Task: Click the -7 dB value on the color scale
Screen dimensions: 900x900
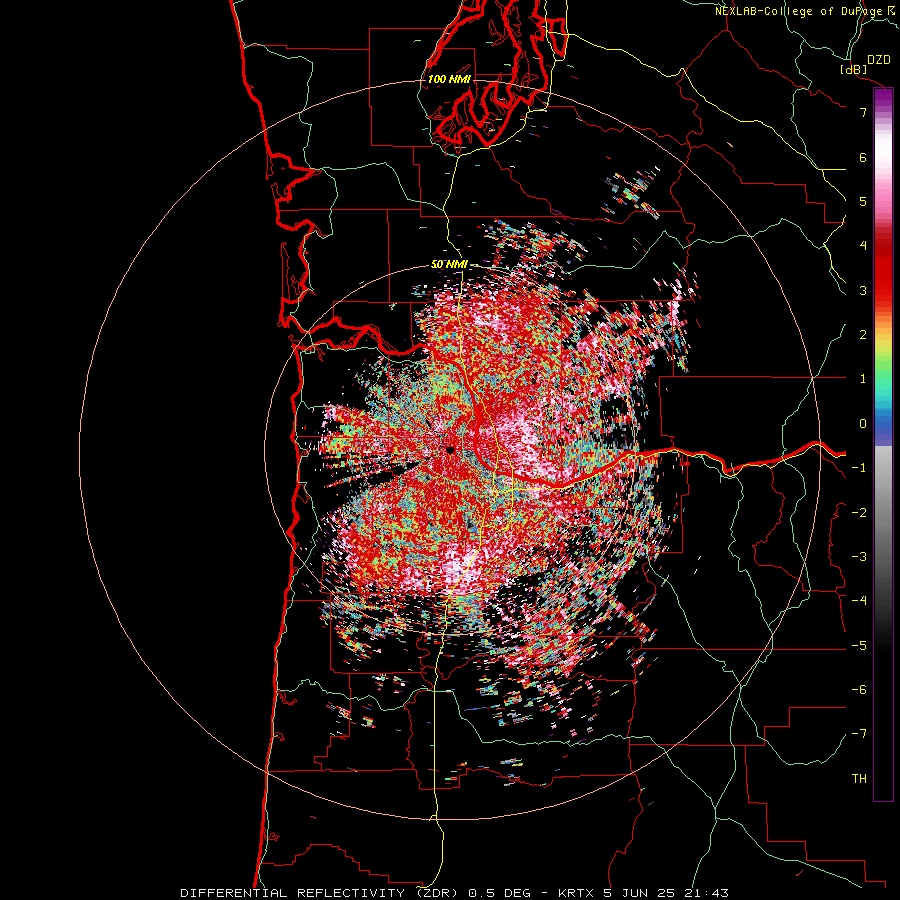Action: coord(859,734)
